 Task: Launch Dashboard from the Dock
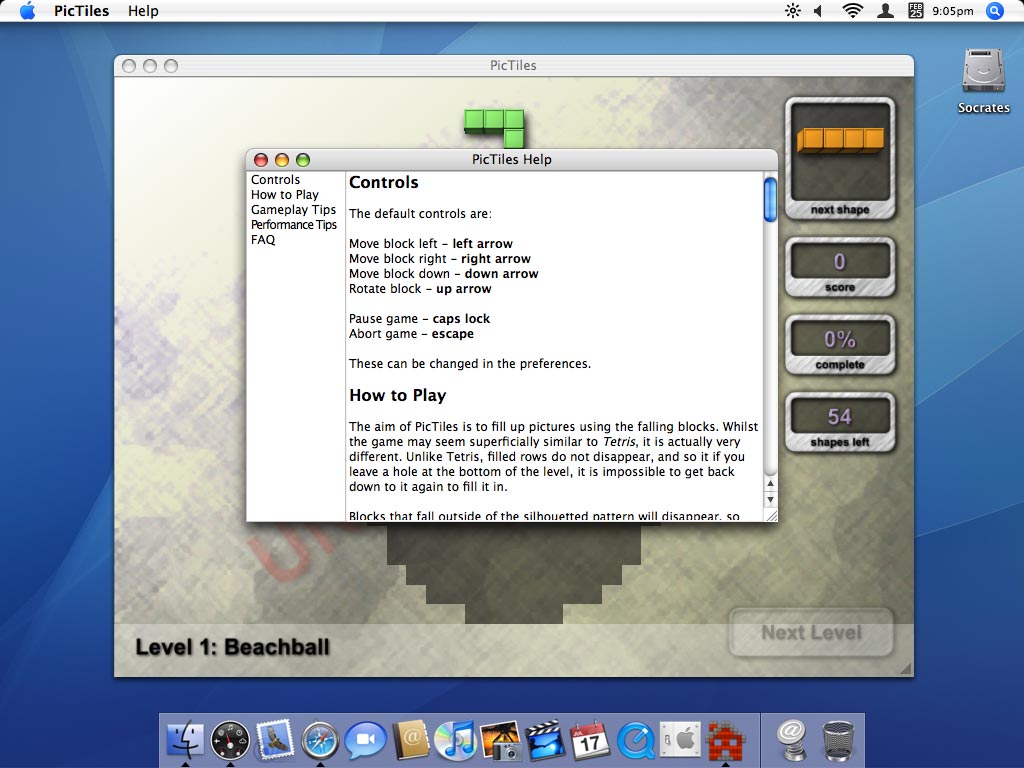[230, 740]
